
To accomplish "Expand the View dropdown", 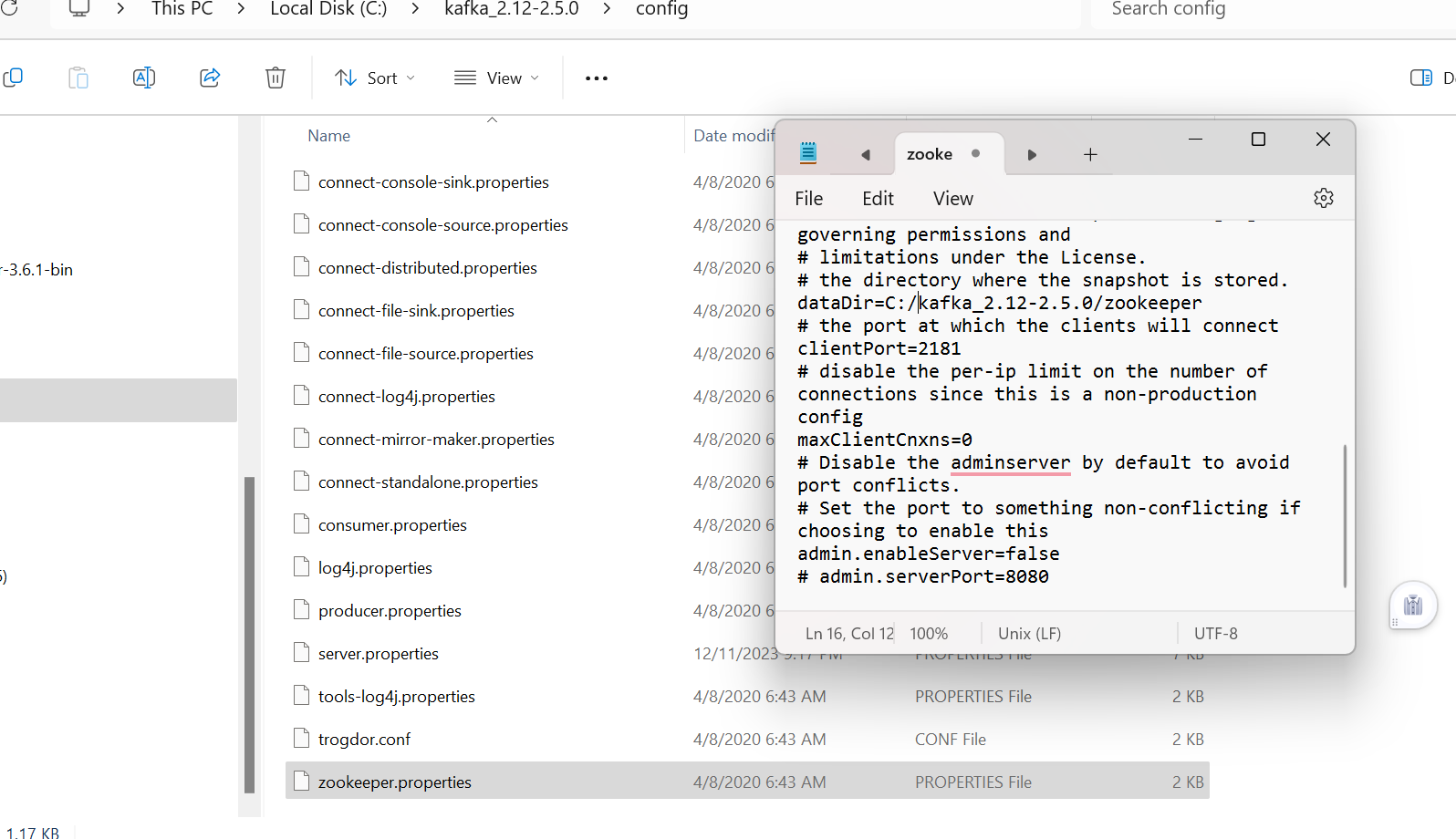I will click(497, 78).
